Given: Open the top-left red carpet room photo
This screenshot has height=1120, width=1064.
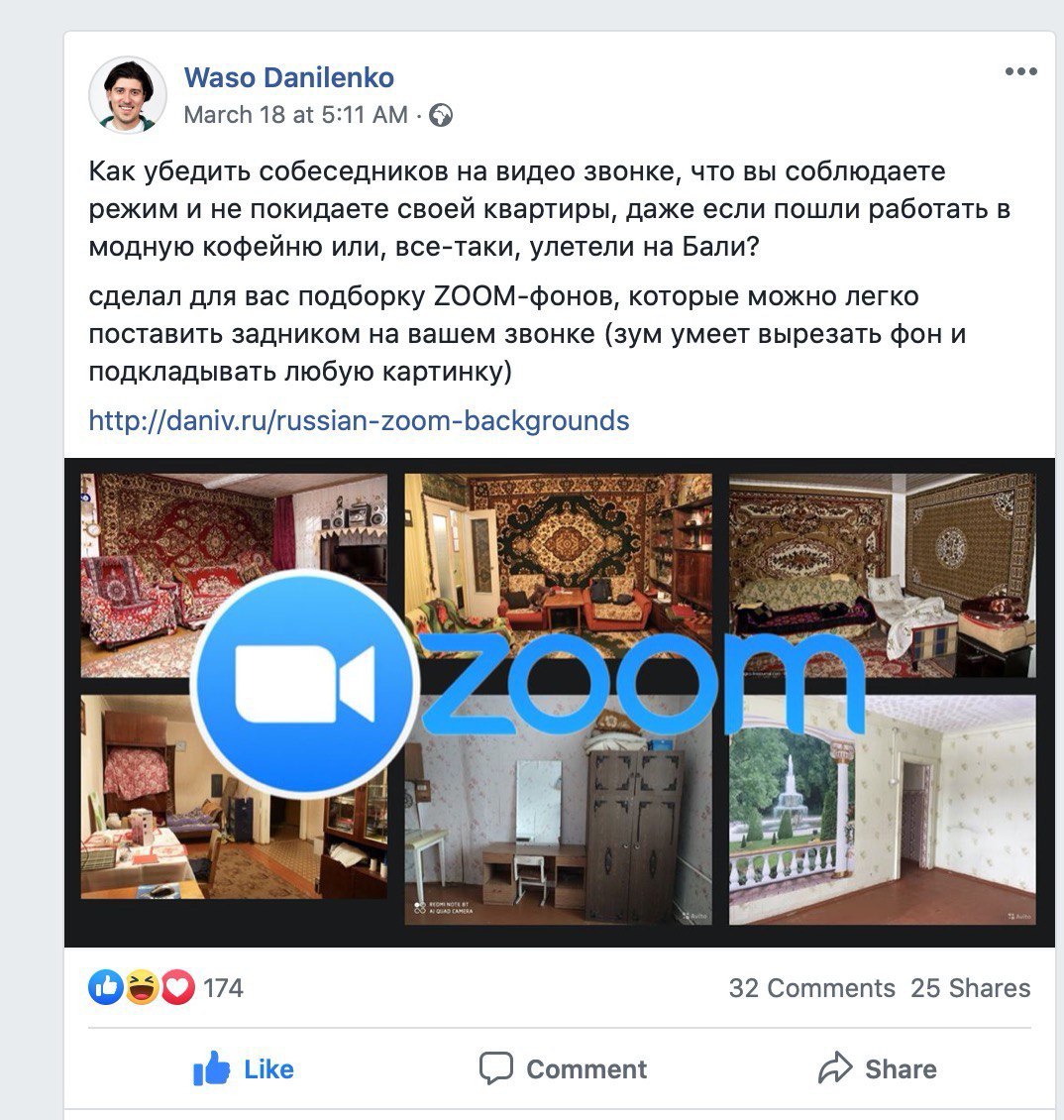Looking at the screenshot, I should 234,575.
